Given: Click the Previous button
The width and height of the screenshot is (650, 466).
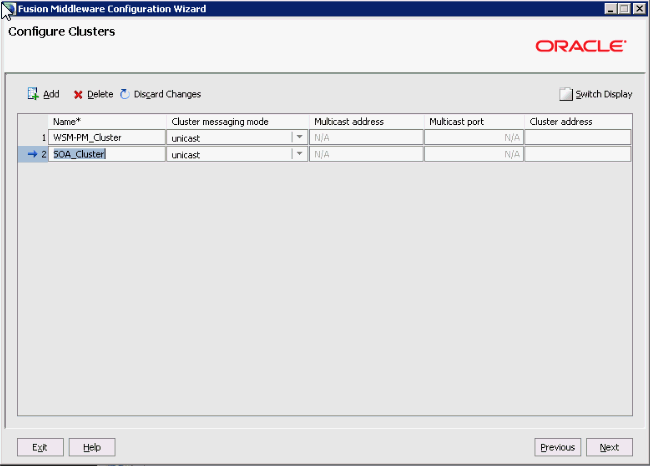Looking at the screenshot, I should pos(558,447).
